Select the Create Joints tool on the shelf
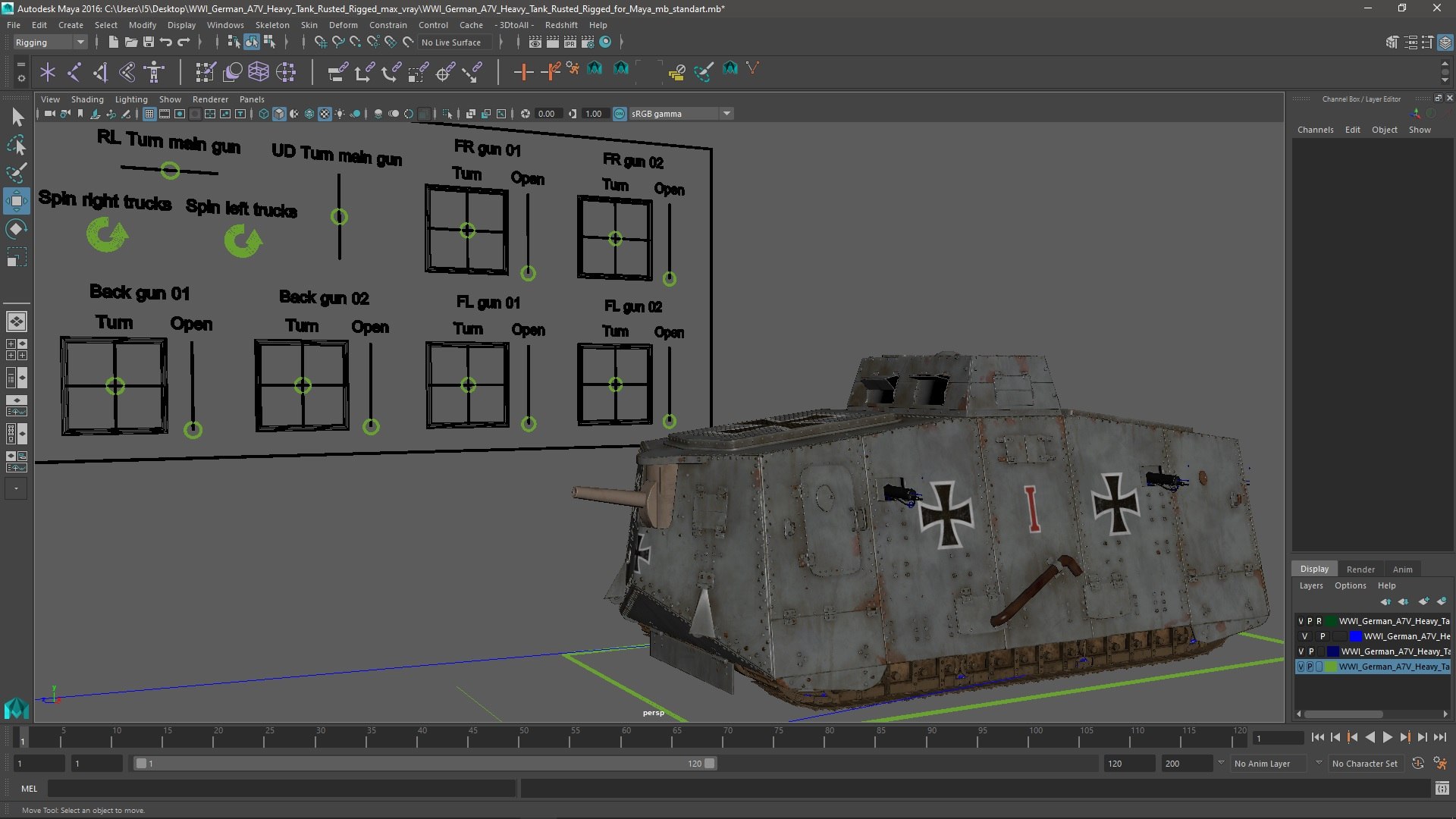The height and width of the screenshot is (819, 1456). [74, 72]
